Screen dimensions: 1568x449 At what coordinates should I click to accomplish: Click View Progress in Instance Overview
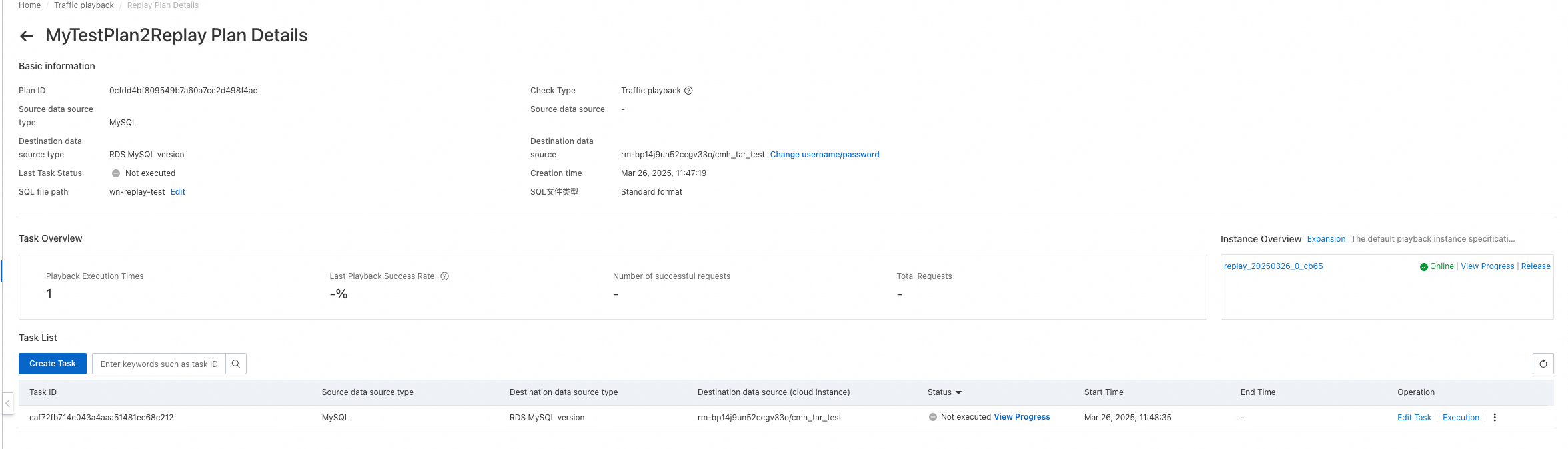click(1487, 266)
